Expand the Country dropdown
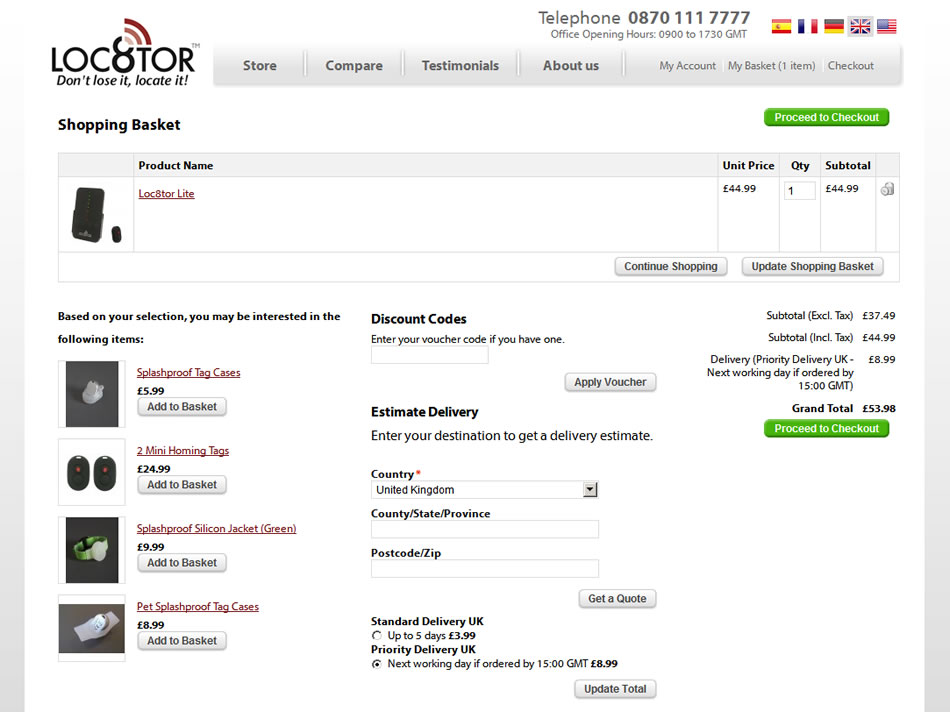 pos(590,490)
